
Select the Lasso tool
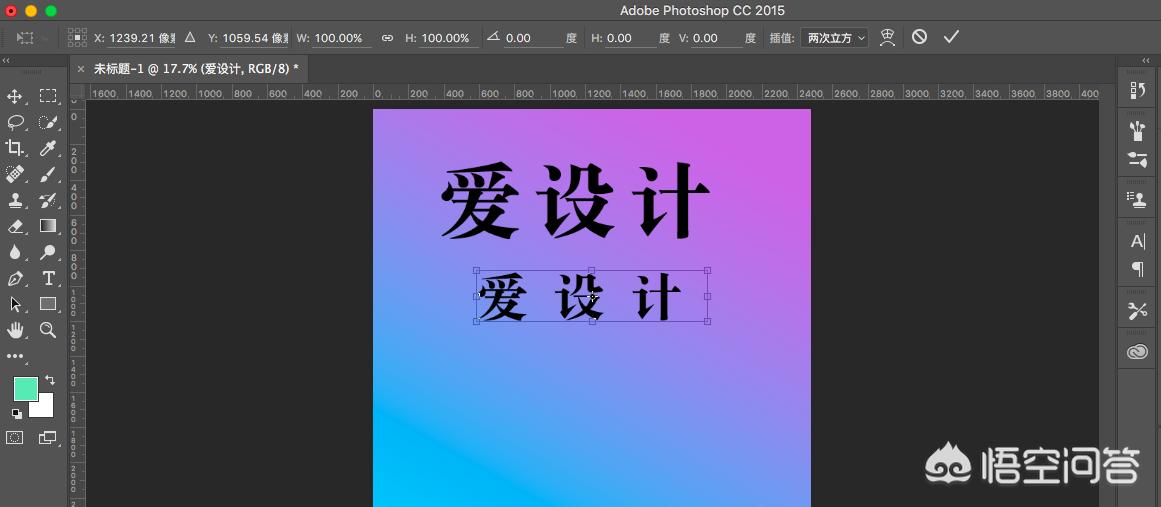click(15, 122)
